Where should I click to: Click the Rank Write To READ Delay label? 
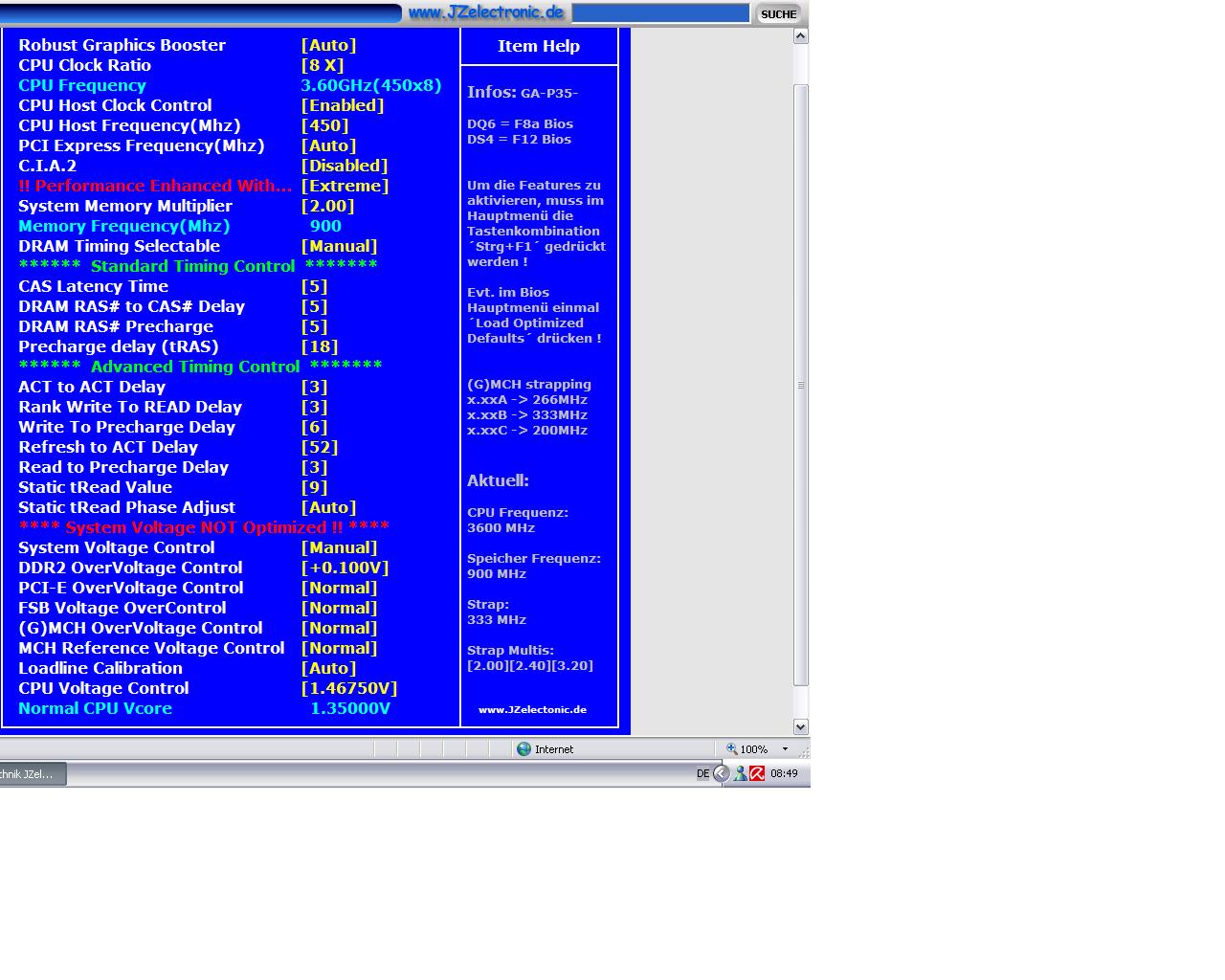click(x=130, y=407)
